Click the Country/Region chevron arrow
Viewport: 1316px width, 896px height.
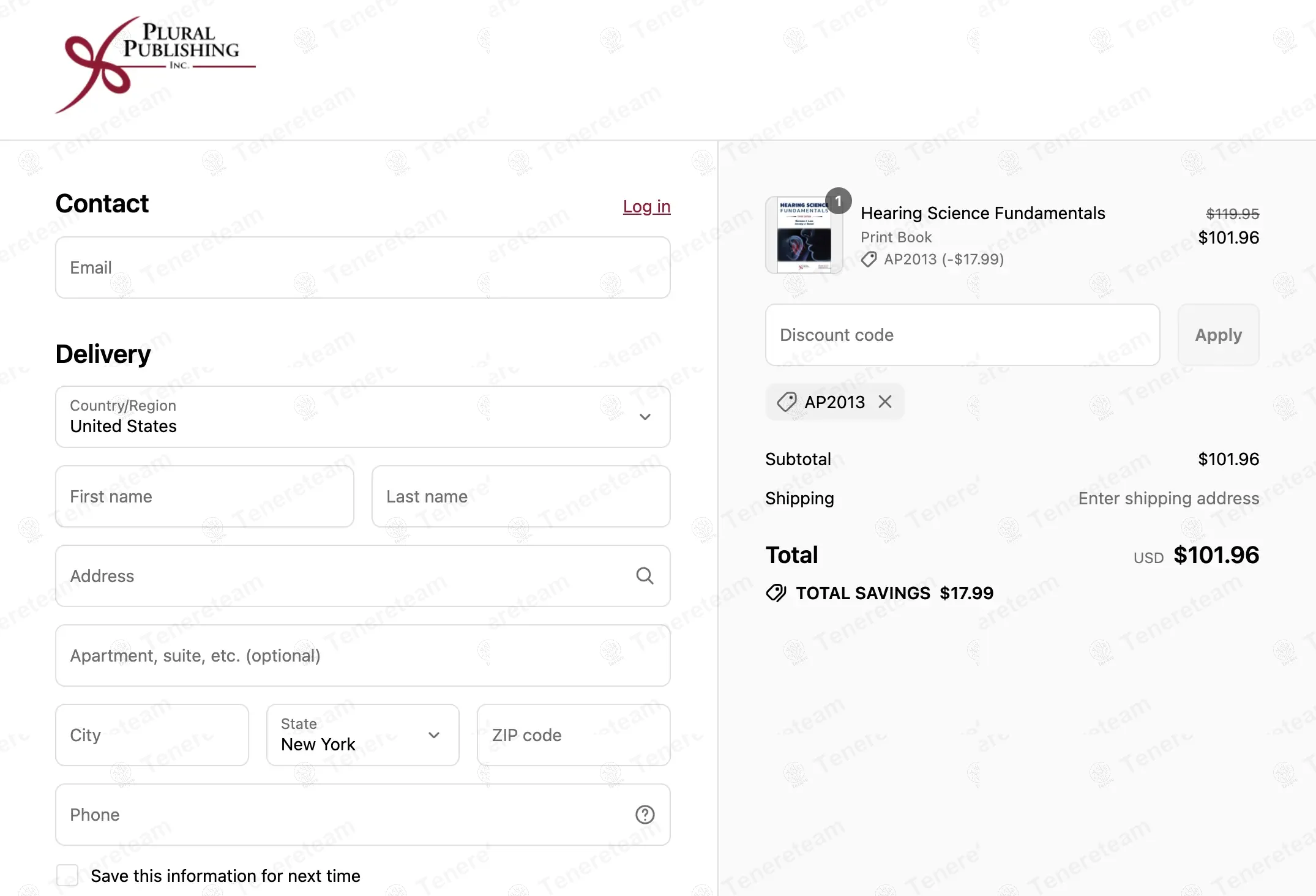pyautogui.click(x=645, y=417)
